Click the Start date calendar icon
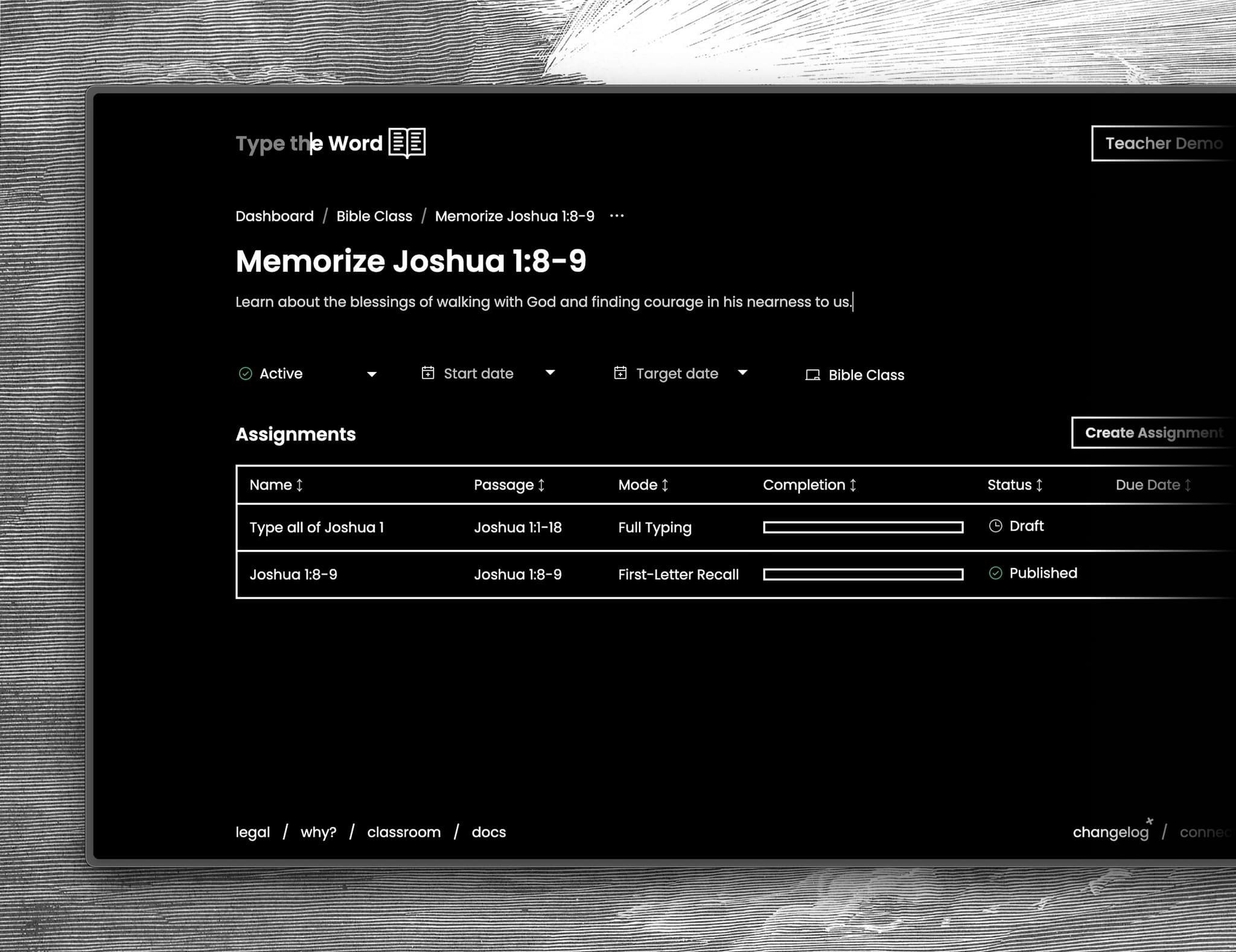 tap(428, 373)
